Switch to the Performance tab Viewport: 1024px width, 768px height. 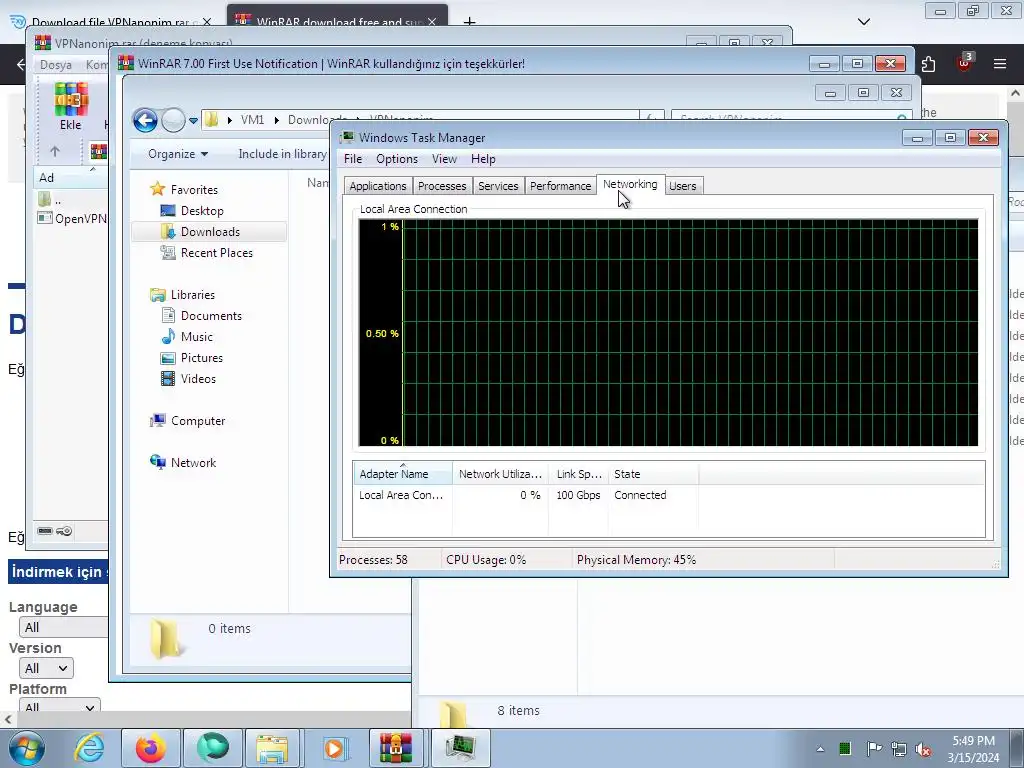[x=560, y=186]
